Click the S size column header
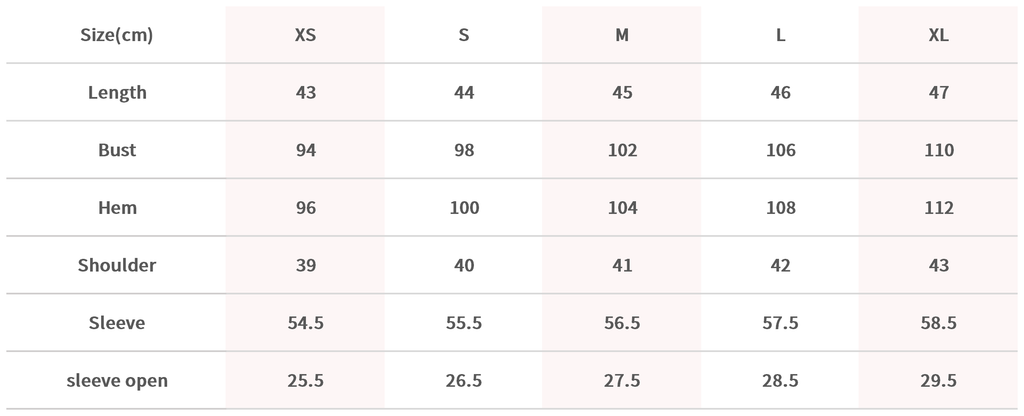The image size is (1024, 416). 464,35
